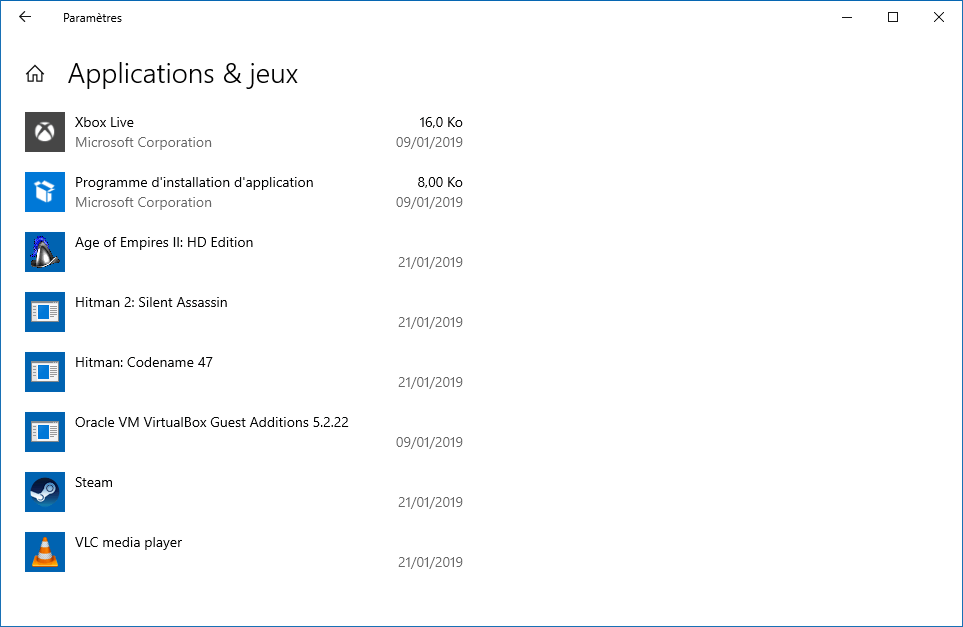
Task: Choose the Steam application row
Action: point(244,492)
